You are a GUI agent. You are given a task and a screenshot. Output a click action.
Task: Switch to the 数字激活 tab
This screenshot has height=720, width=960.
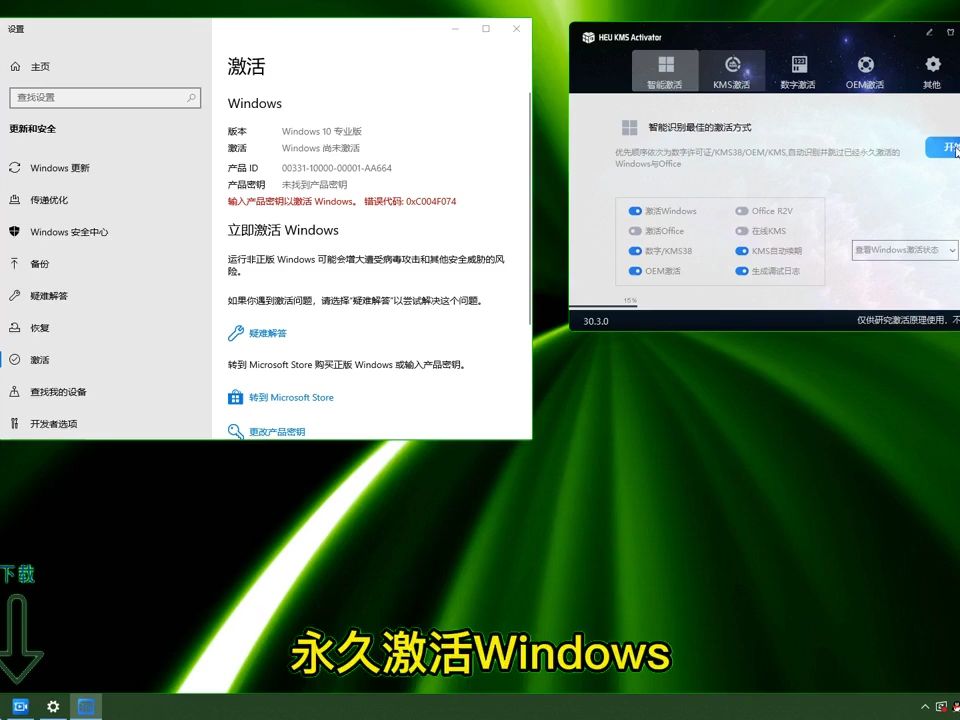tap(798, 71)
